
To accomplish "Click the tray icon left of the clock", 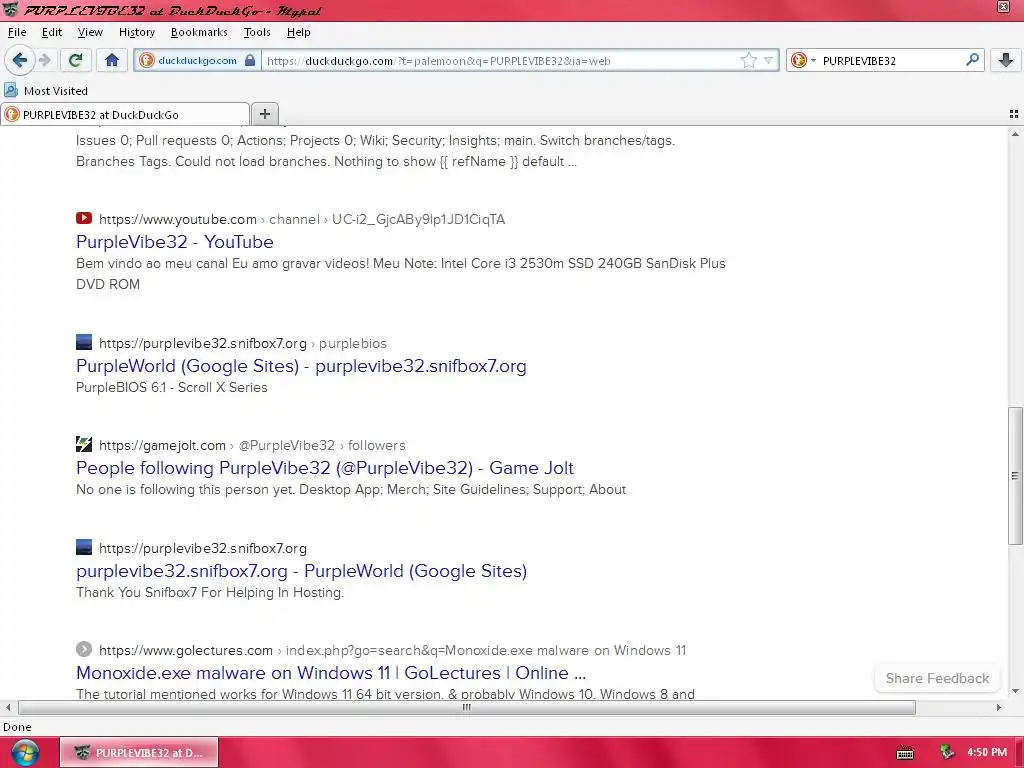I will click(x=946, y=752).
